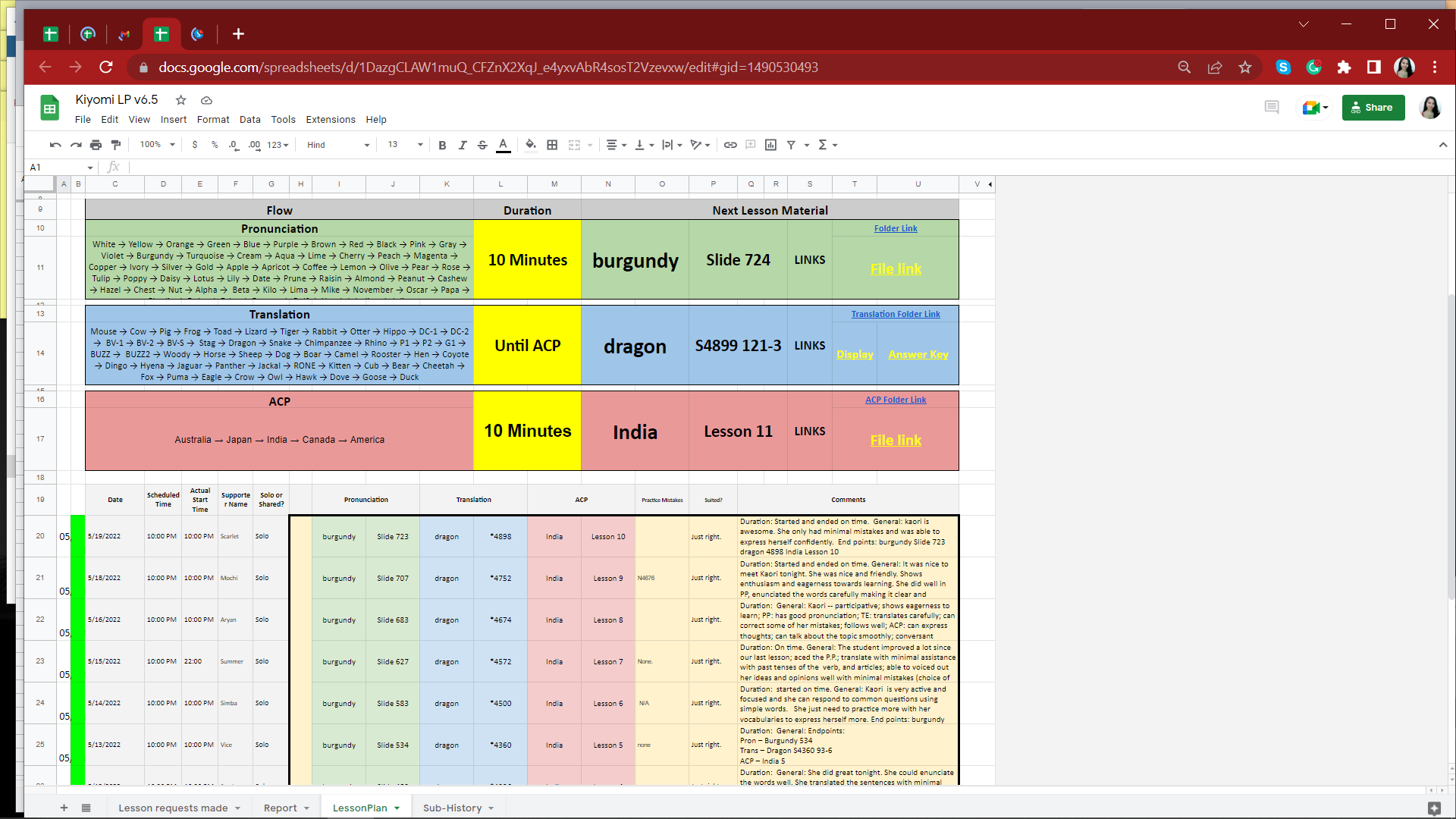
Task: Open the Help menu
Action: click(376, 120)
